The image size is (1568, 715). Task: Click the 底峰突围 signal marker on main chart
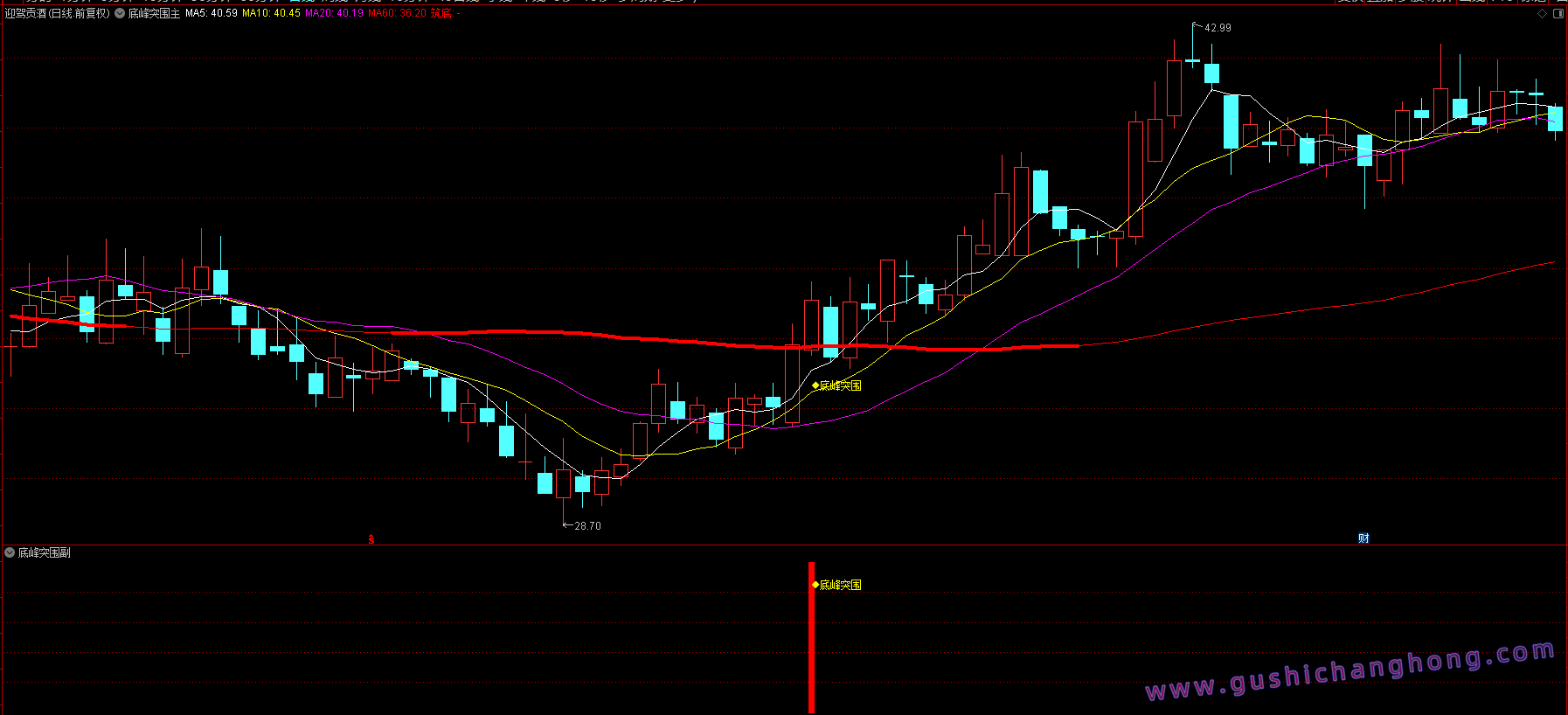click(836, 385)
